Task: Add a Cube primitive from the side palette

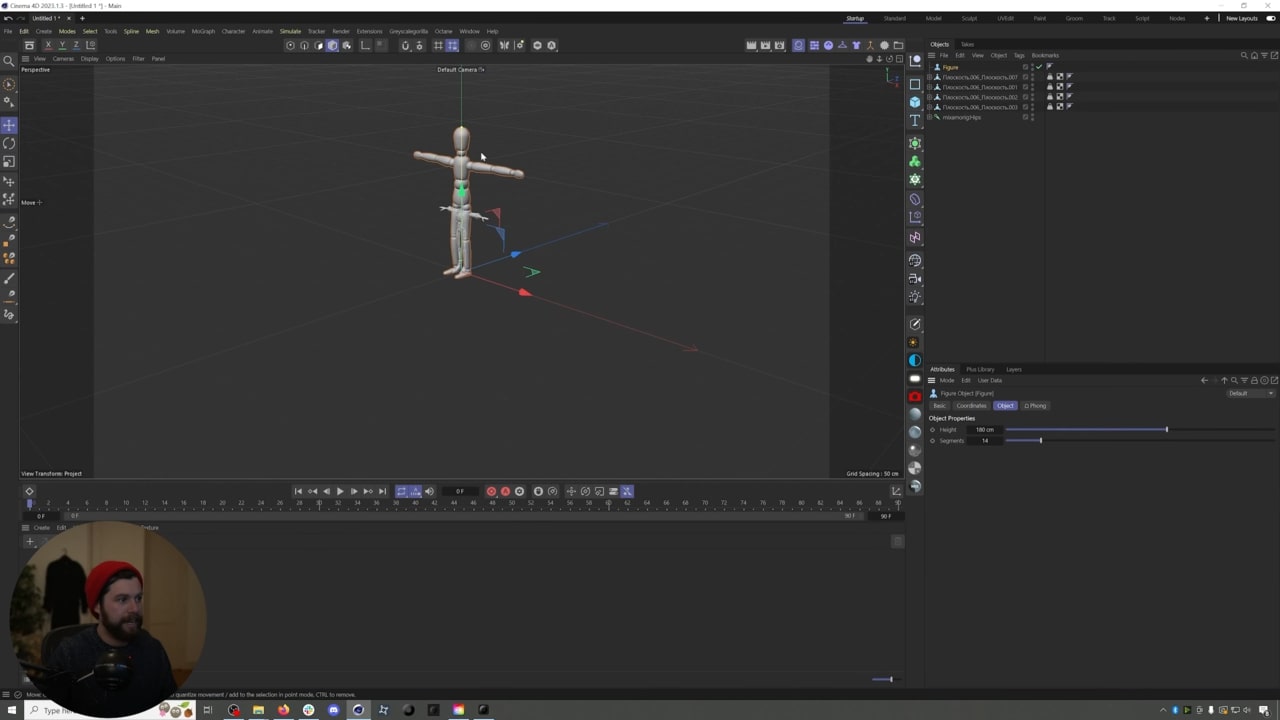Action: tap(915, 102)
